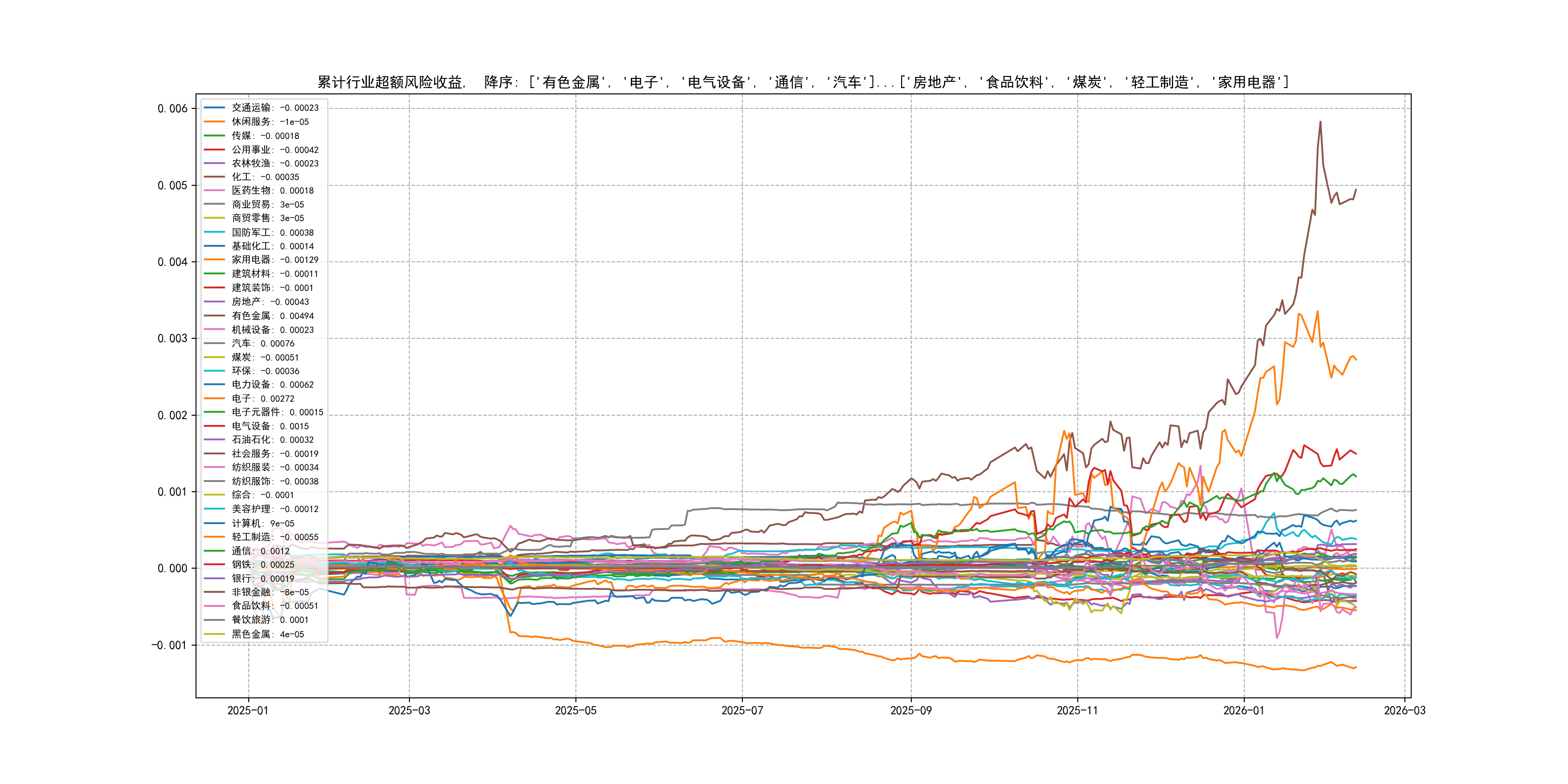Click the 家用电器 legend entry

[x=274, y=260]
